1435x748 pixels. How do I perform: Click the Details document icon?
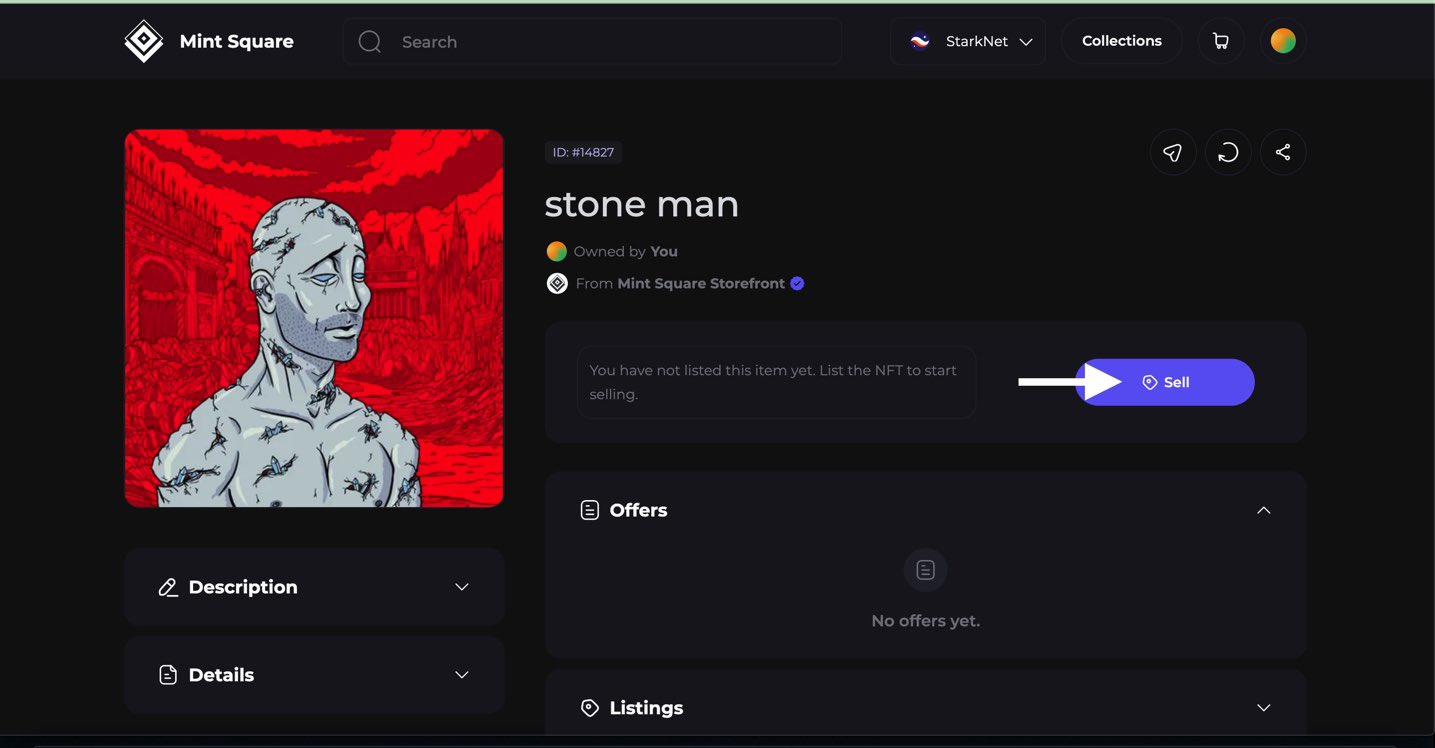(x=168, y=675)
